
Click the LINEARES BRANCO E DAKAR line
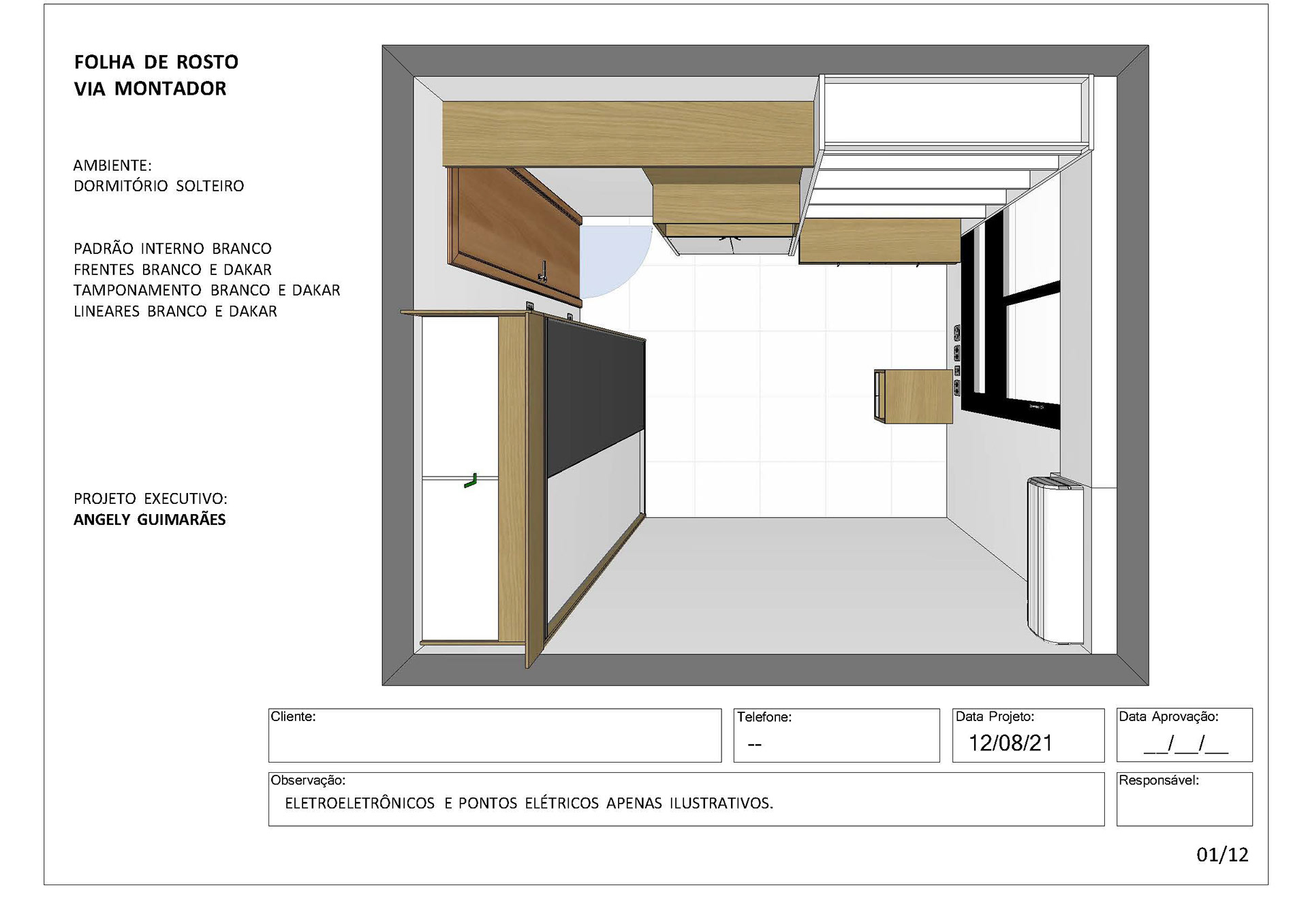point(175,311)
